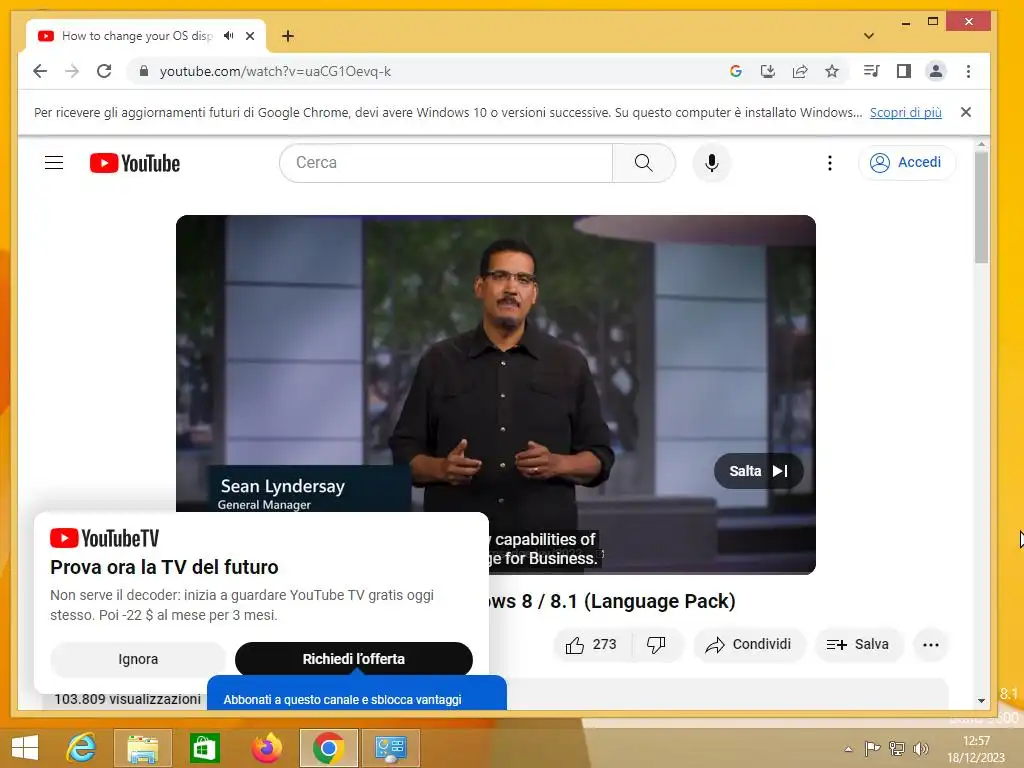Dismiss the Chrome update infobar
The height and width of the screenshot is (768, 1024).
tap(966, 112)
